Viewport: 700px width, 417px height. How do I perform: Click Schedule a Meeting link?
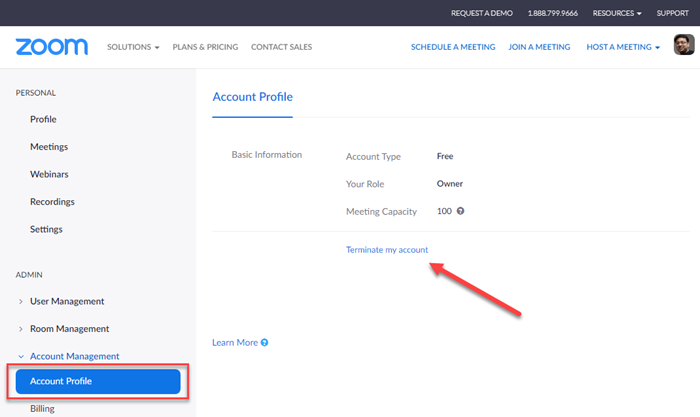(x=453, y=47)
